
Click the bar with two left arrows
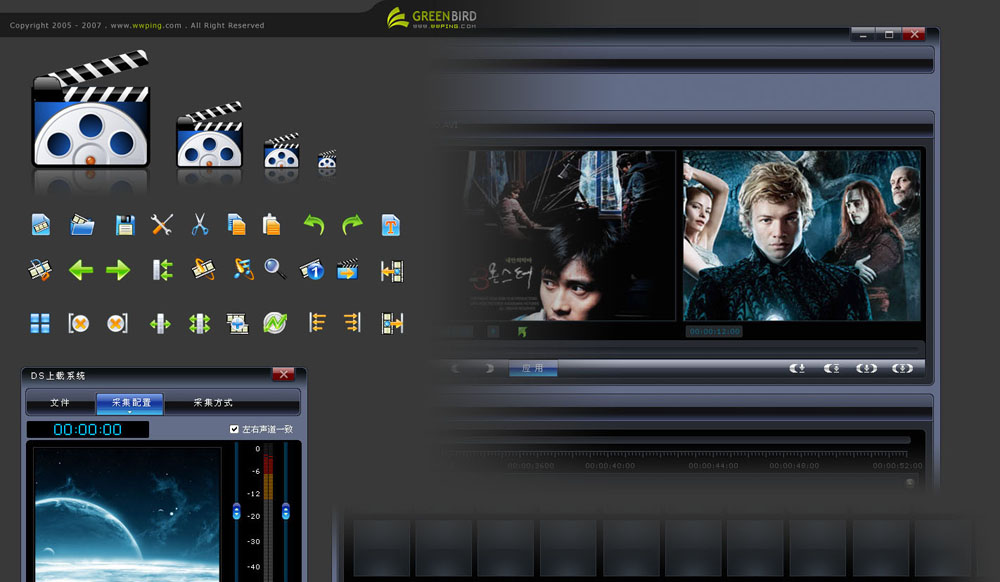click(163, 270)
